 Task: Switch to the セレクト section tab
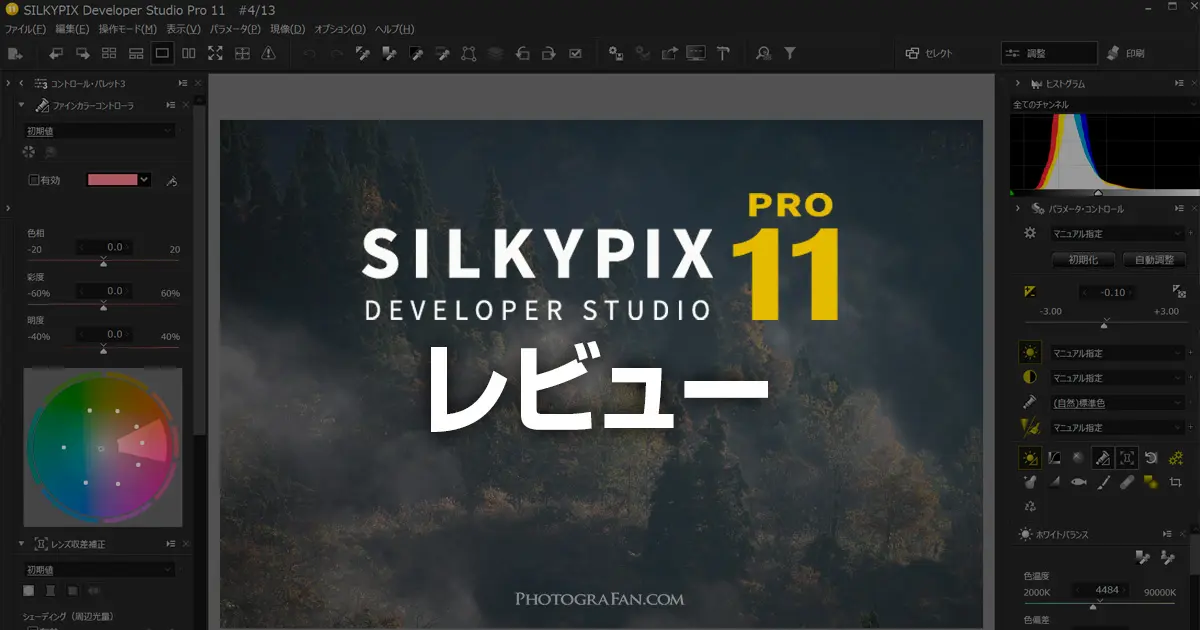931,53
